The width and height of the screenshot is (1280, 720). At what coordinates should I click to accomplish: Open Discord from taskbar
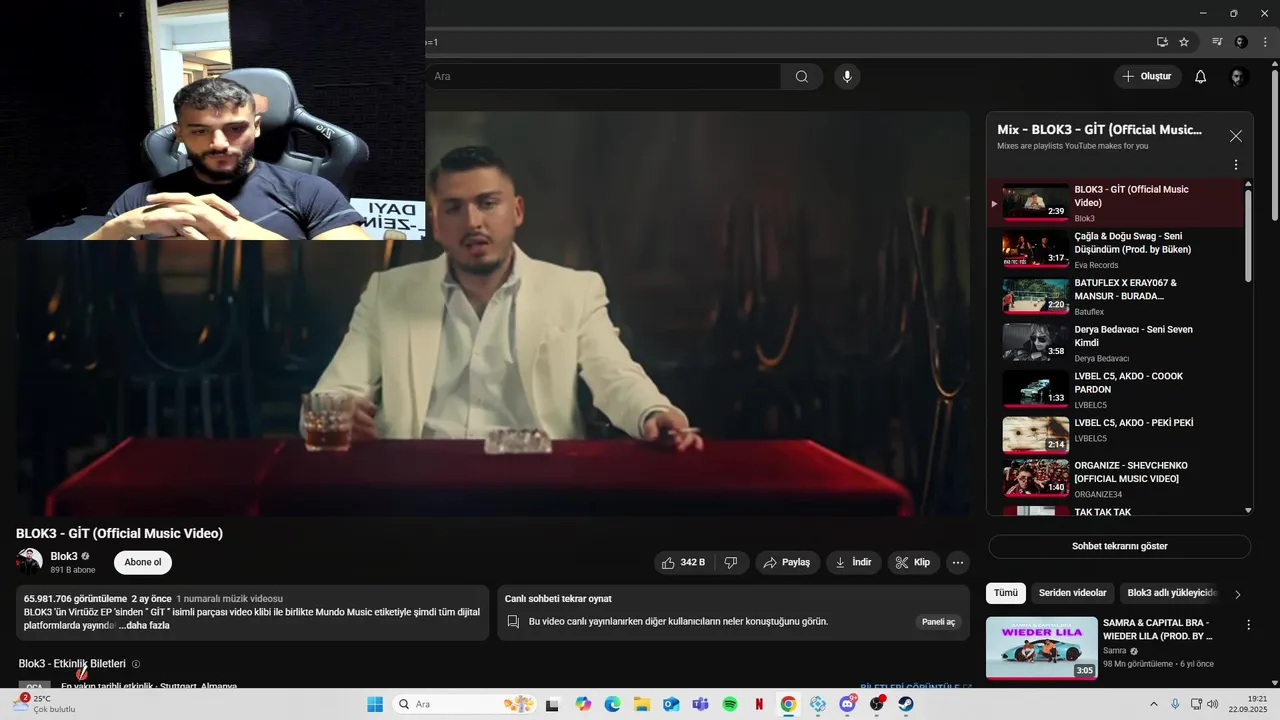coord(847,704)
